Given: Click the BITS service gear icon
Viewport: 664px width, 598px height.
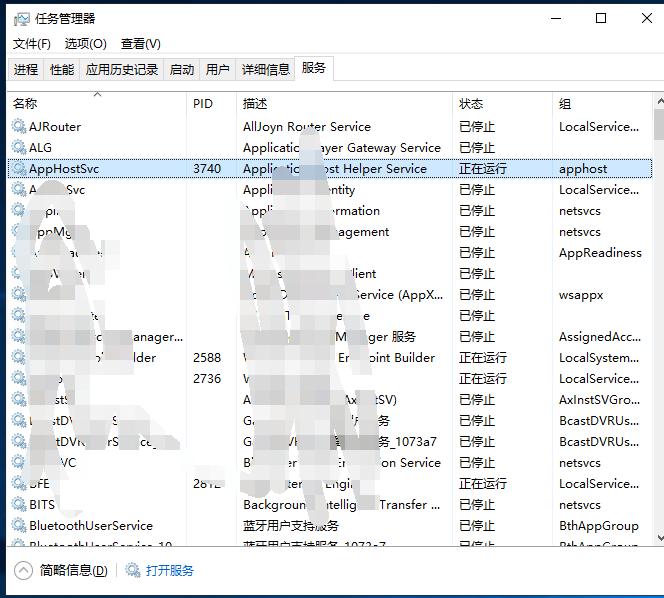Looking at the screenshot, I should click(x=19, y=505).
